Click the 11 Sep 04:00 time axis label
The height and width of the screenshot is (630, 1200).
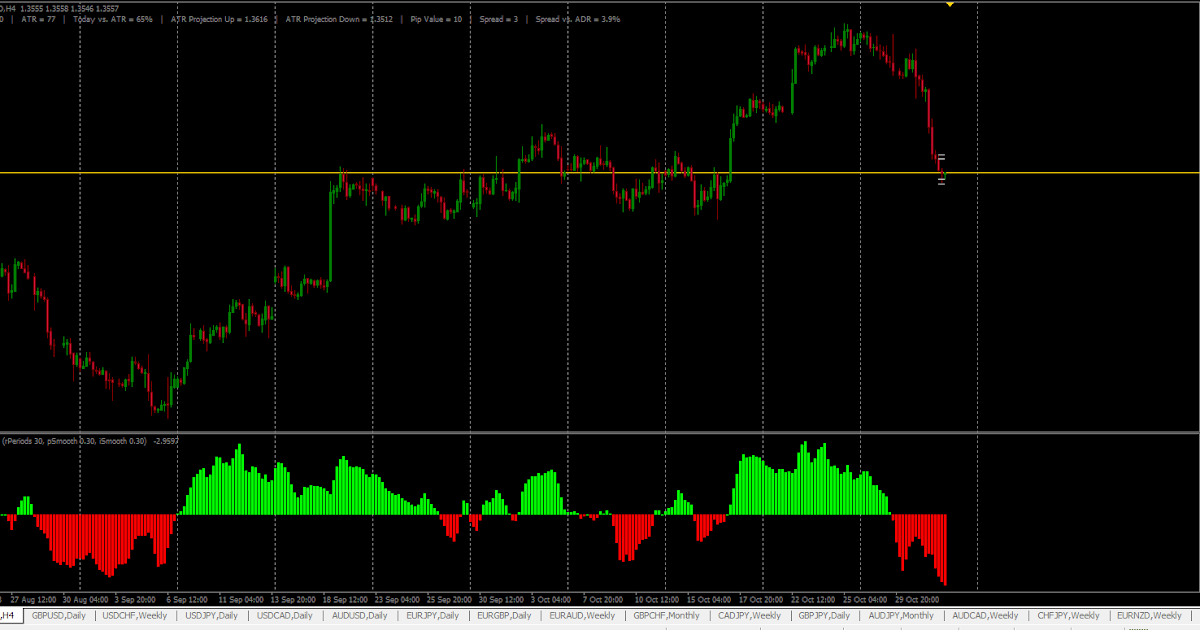241,600
